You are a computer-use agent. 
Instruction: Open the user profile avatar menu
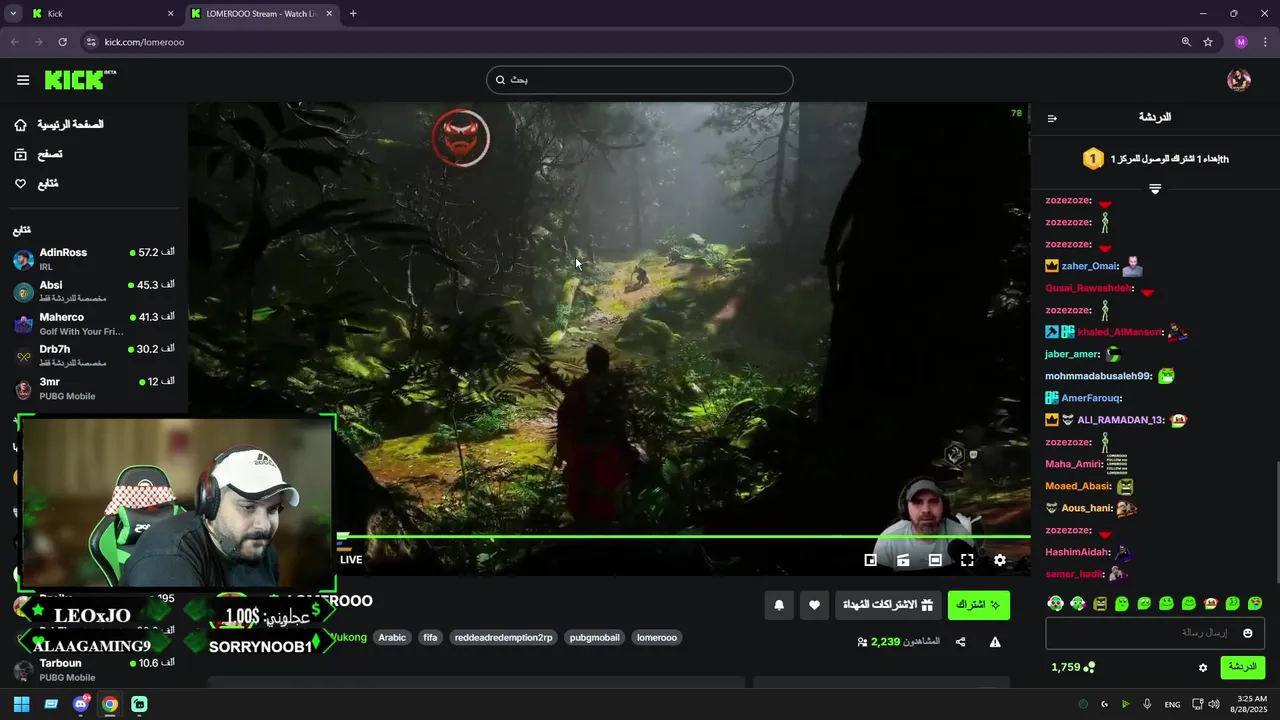point(1239,80)
